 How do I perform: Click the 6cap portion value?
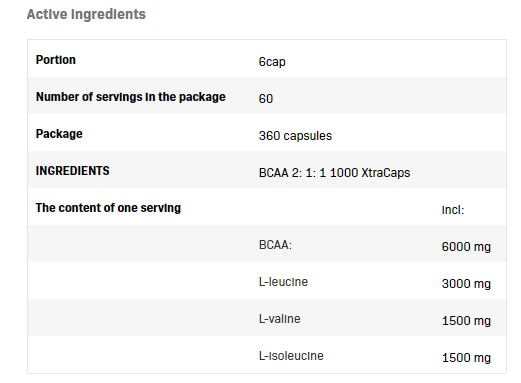click(272, 62)
